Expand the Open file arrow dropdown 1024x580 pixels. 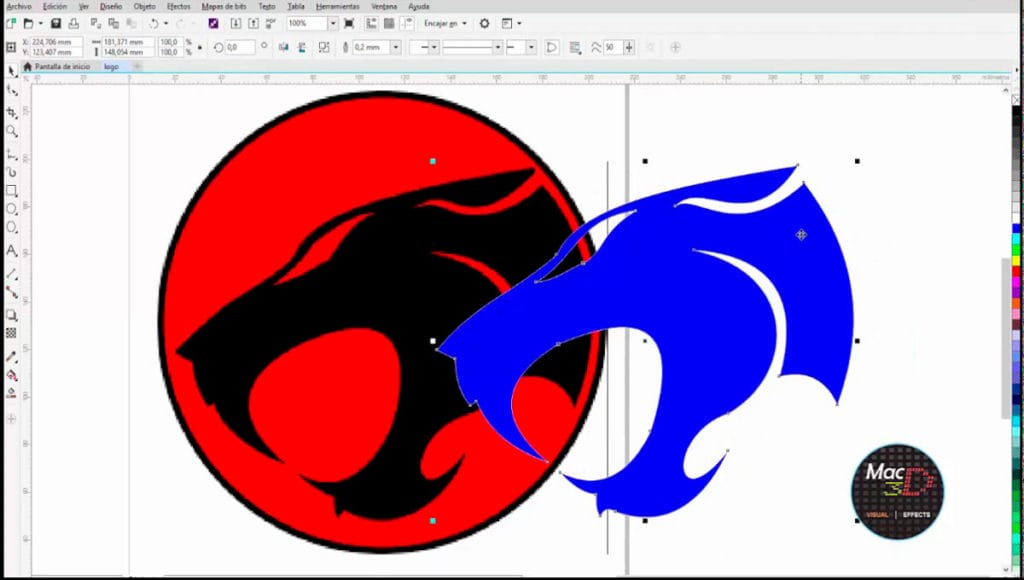tap(40, 24)
